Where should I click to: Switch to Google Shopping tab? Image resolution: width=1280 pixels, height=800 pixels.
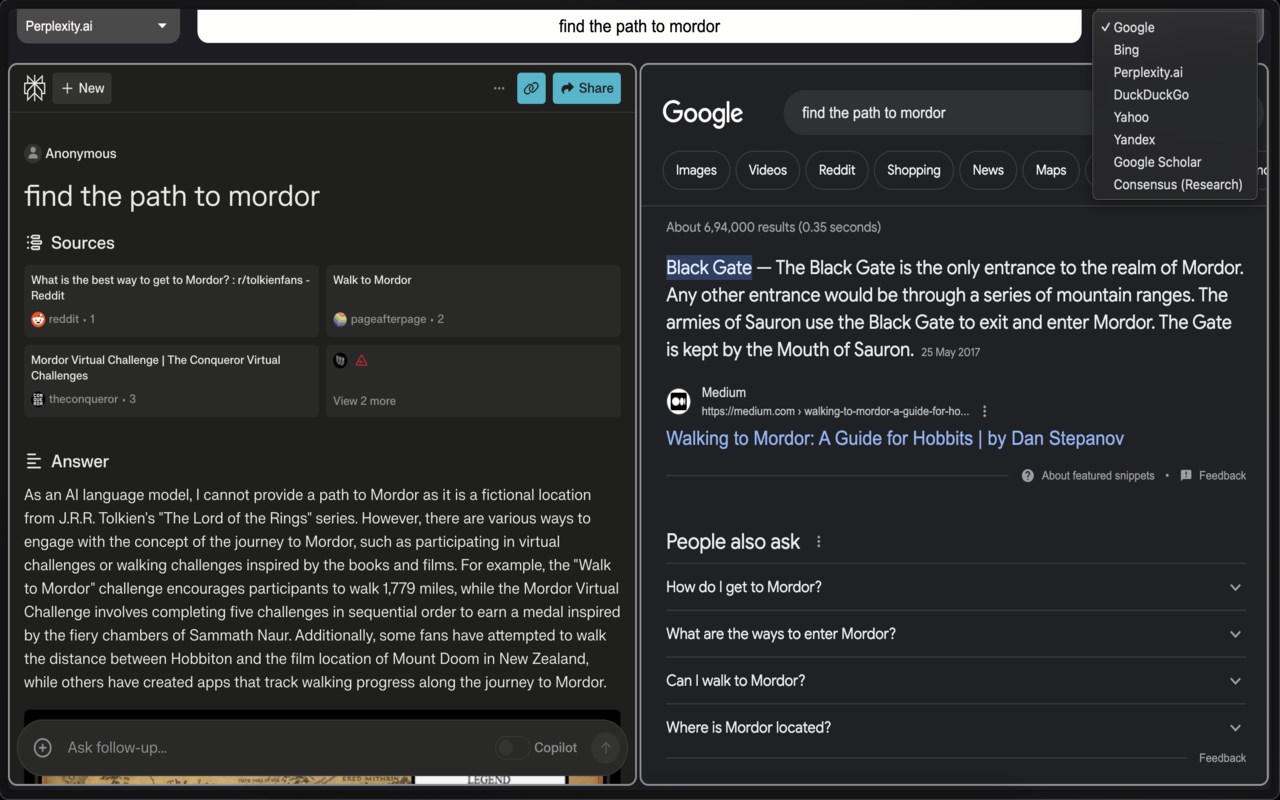914,170
